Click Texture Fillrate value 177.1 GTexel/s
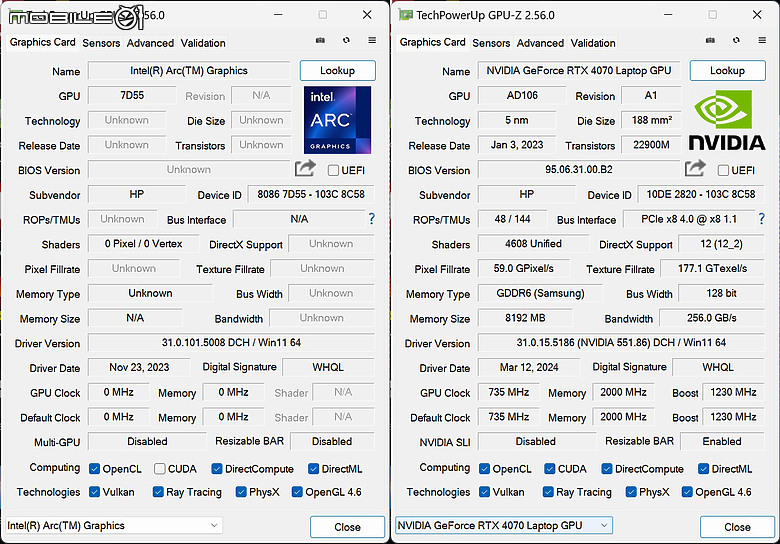 (712, 269)
